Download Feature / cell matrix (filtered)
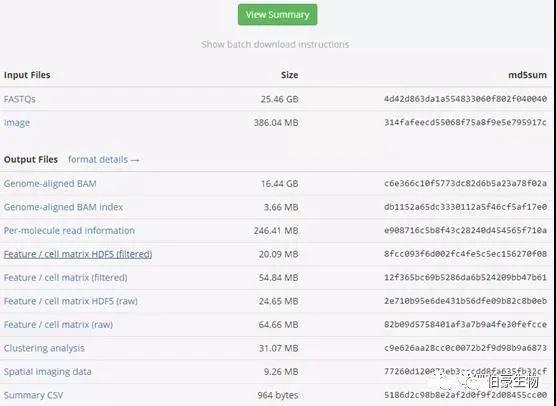This screenshot has width=556, height=406. click(x=66, y=278)
